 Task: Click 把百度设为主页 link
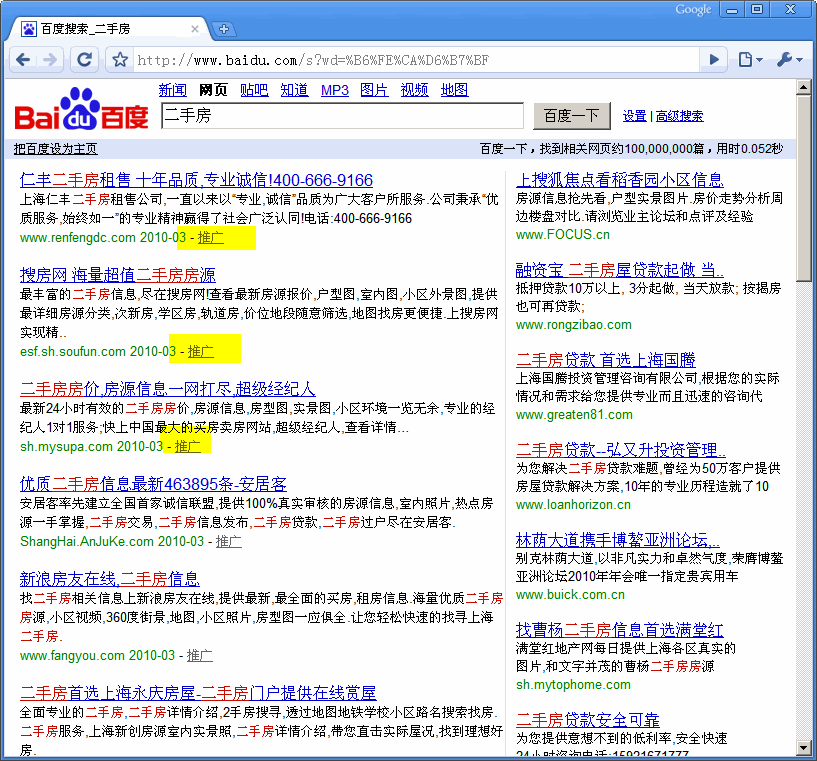pos(56,149)
